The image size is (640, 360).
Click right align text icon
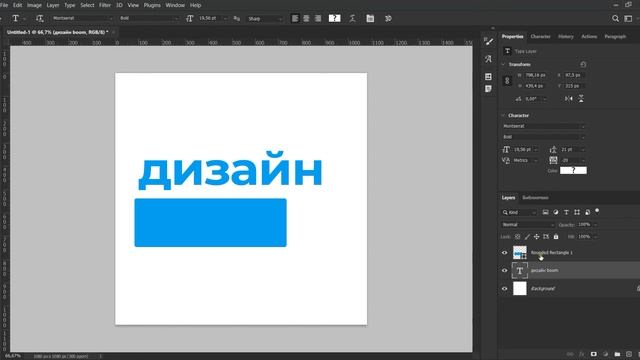pos(318,18)
